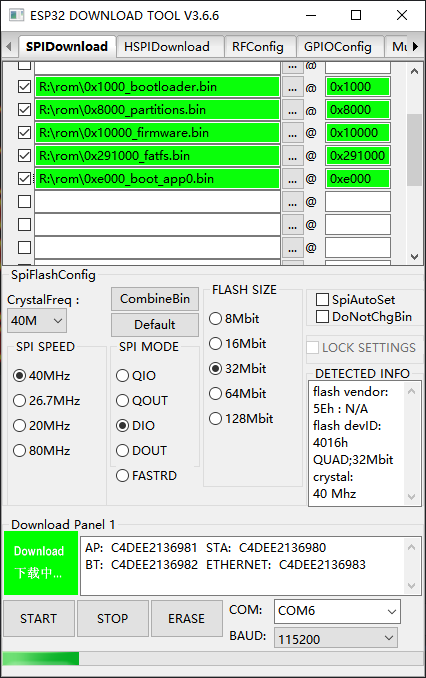The height and width of the screenshot is (678, 426).
Task: Click the 0x1000 address field
Action: (x=358, y=87)
